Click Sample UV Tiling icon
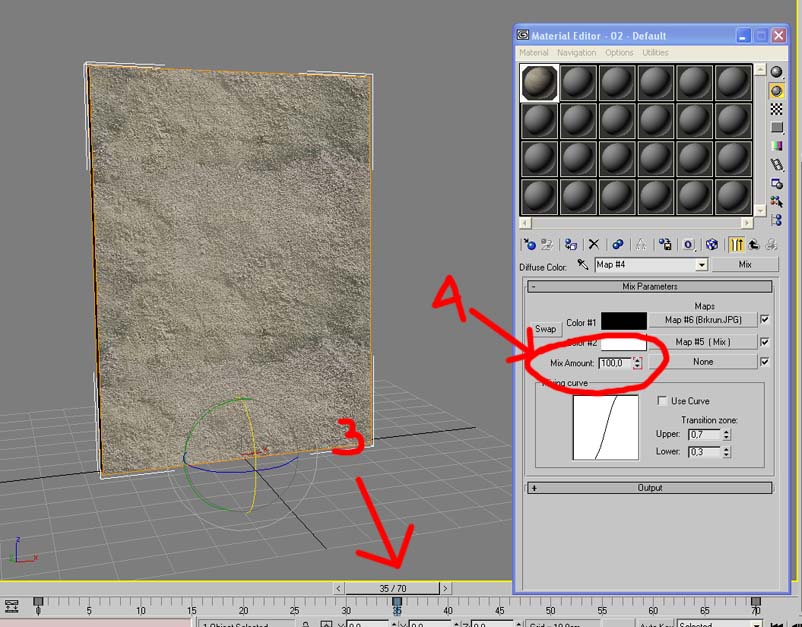Screen dimensions: 802x627 tap(776, 127)
